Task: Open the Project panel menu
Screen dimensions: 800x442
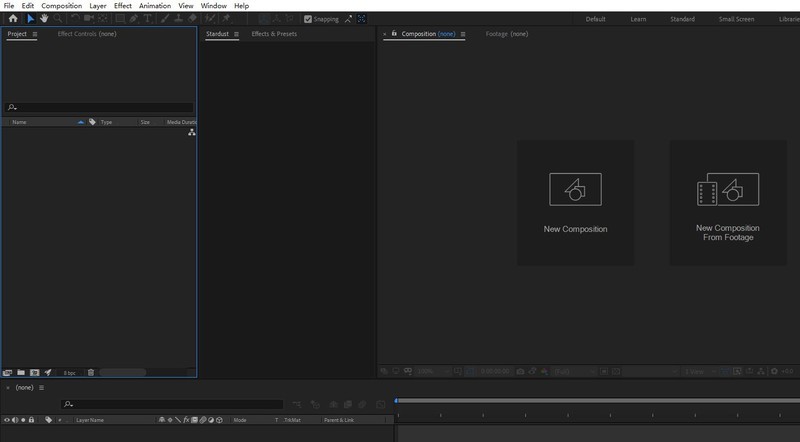Action: click(35, 34)
